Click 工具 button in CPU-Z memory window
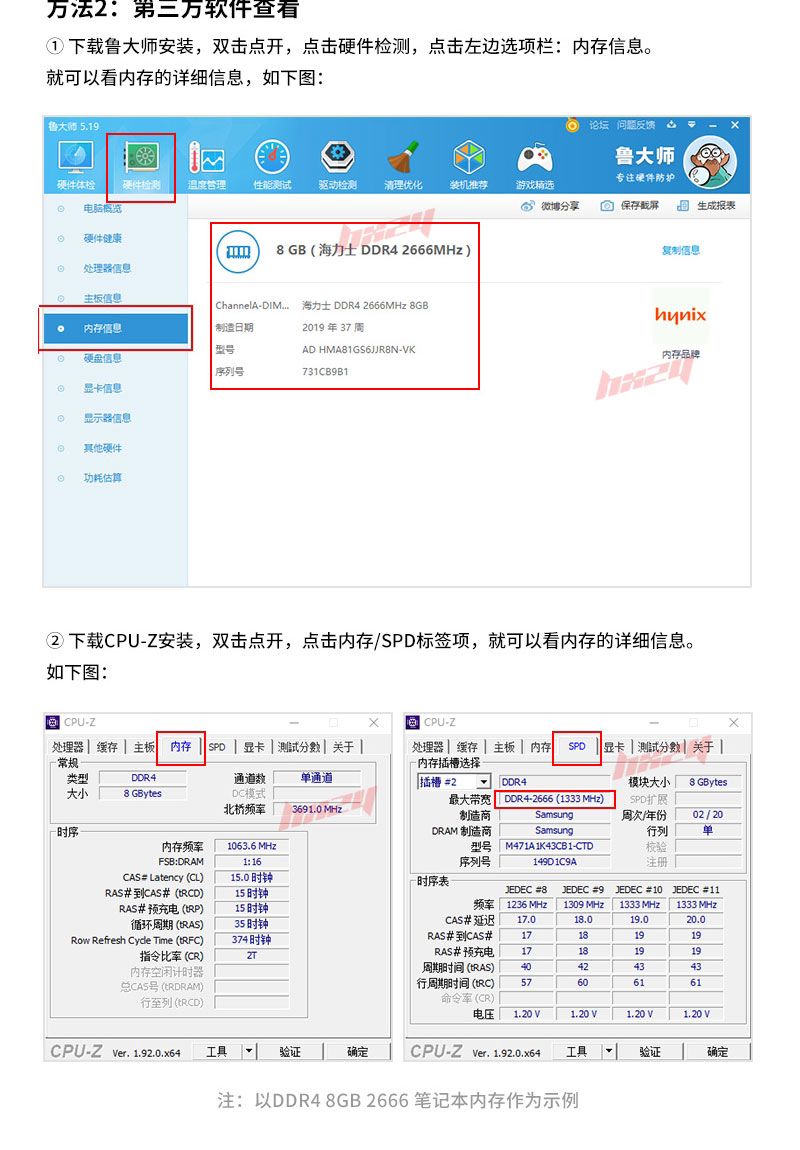The image size is (800, 1150). point(216,1052)
